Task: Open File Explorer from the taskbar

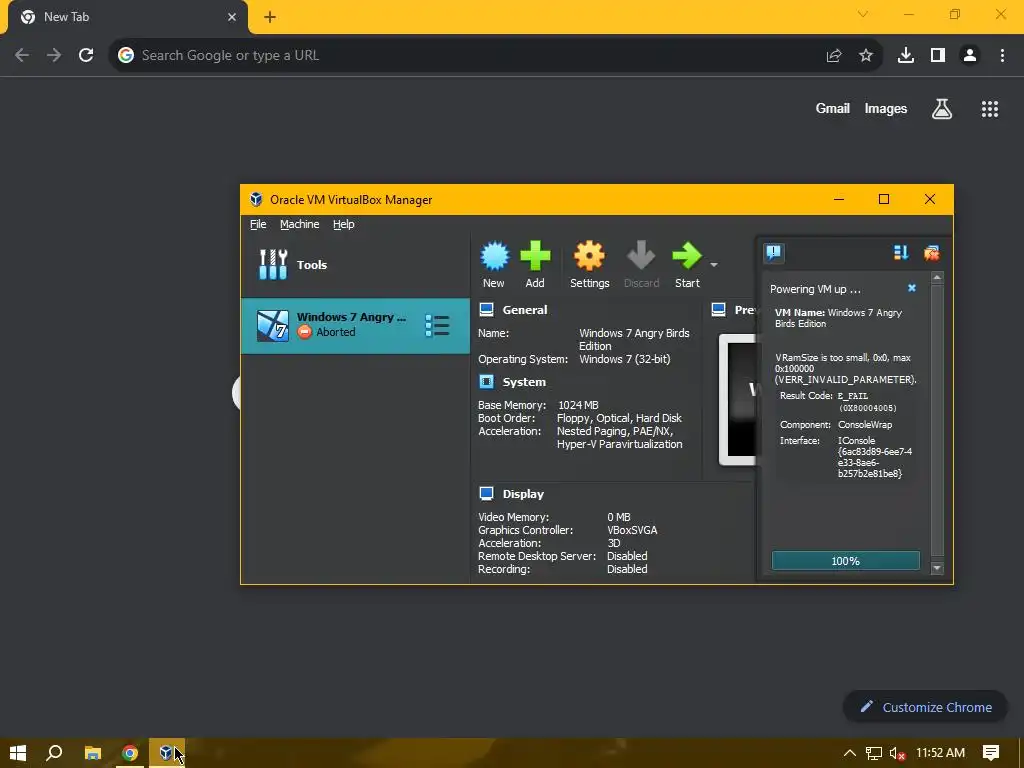Action: click(93, 753)
